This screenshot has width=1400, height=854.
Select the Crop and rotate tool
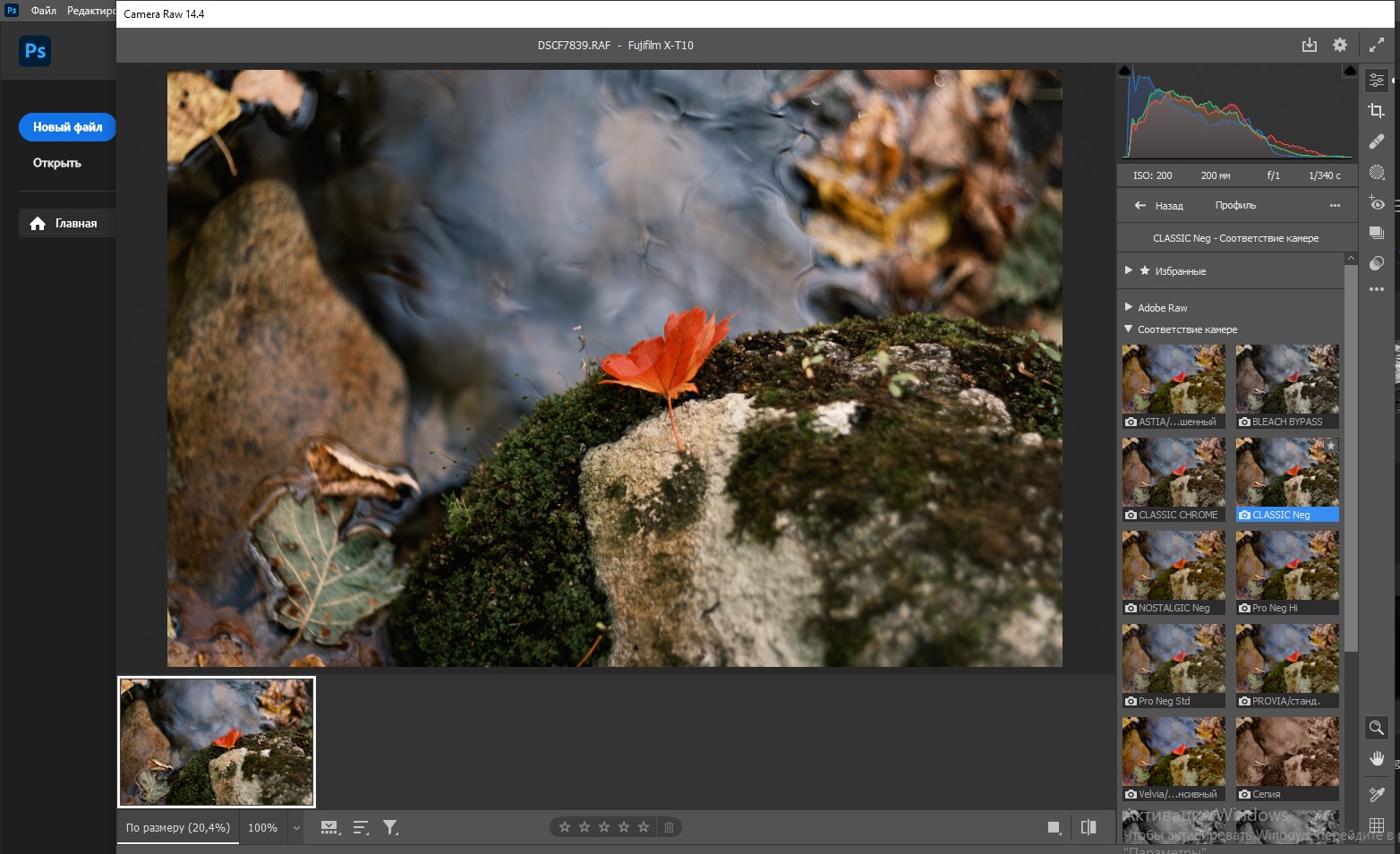click(x=1377, y=111)
